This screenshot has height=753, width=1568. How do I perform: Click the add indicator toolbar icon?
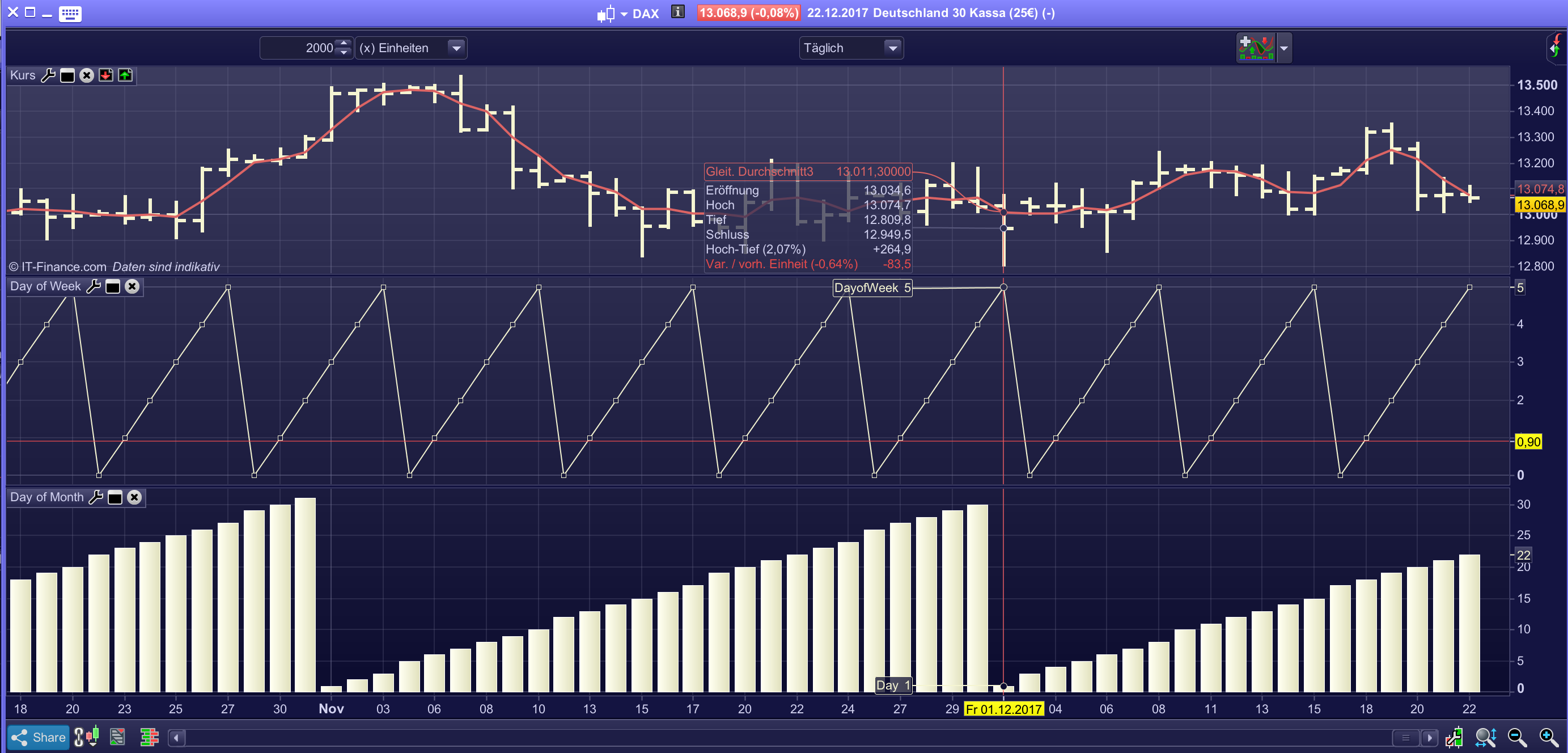click(1256, 48)
